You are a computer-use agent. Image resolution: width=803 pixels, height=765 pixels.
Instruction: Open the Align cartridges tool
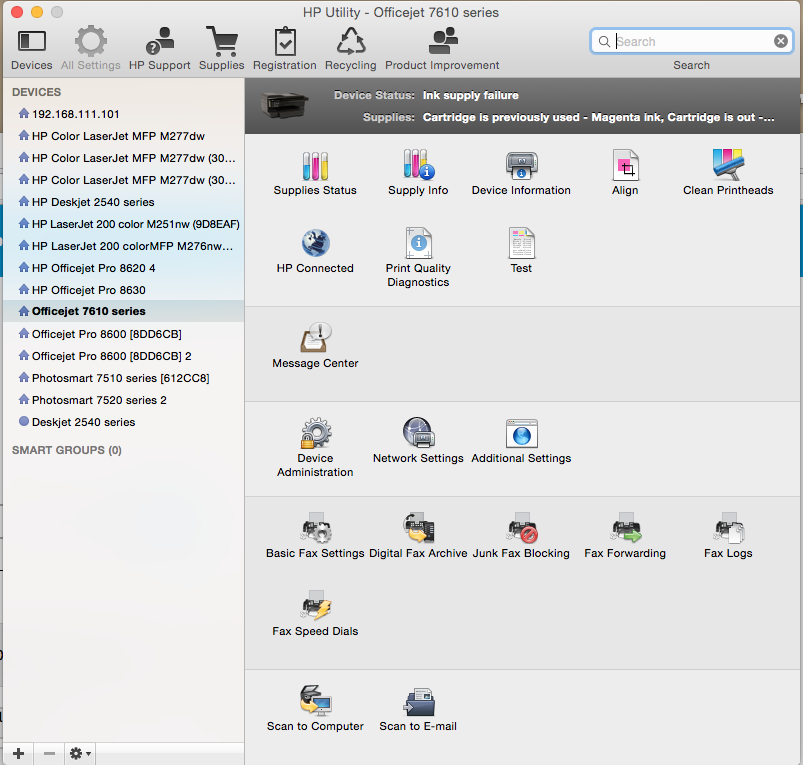(625, 166)
